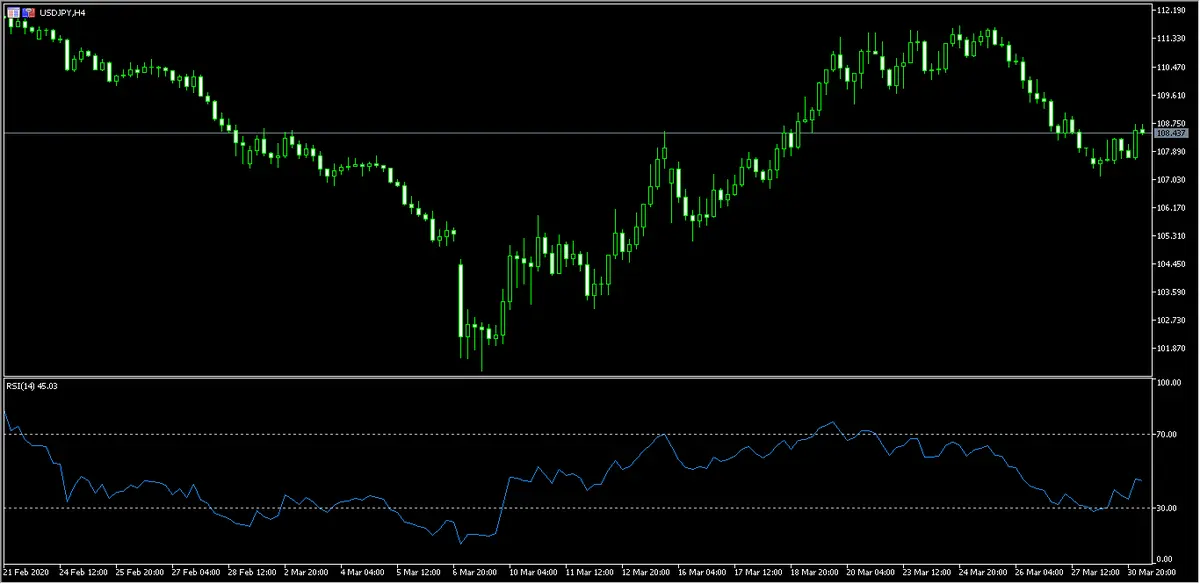Screen dimensions: 1200x584
Task: Click the 101.870 price scale label
Action: click(1170, 348)
